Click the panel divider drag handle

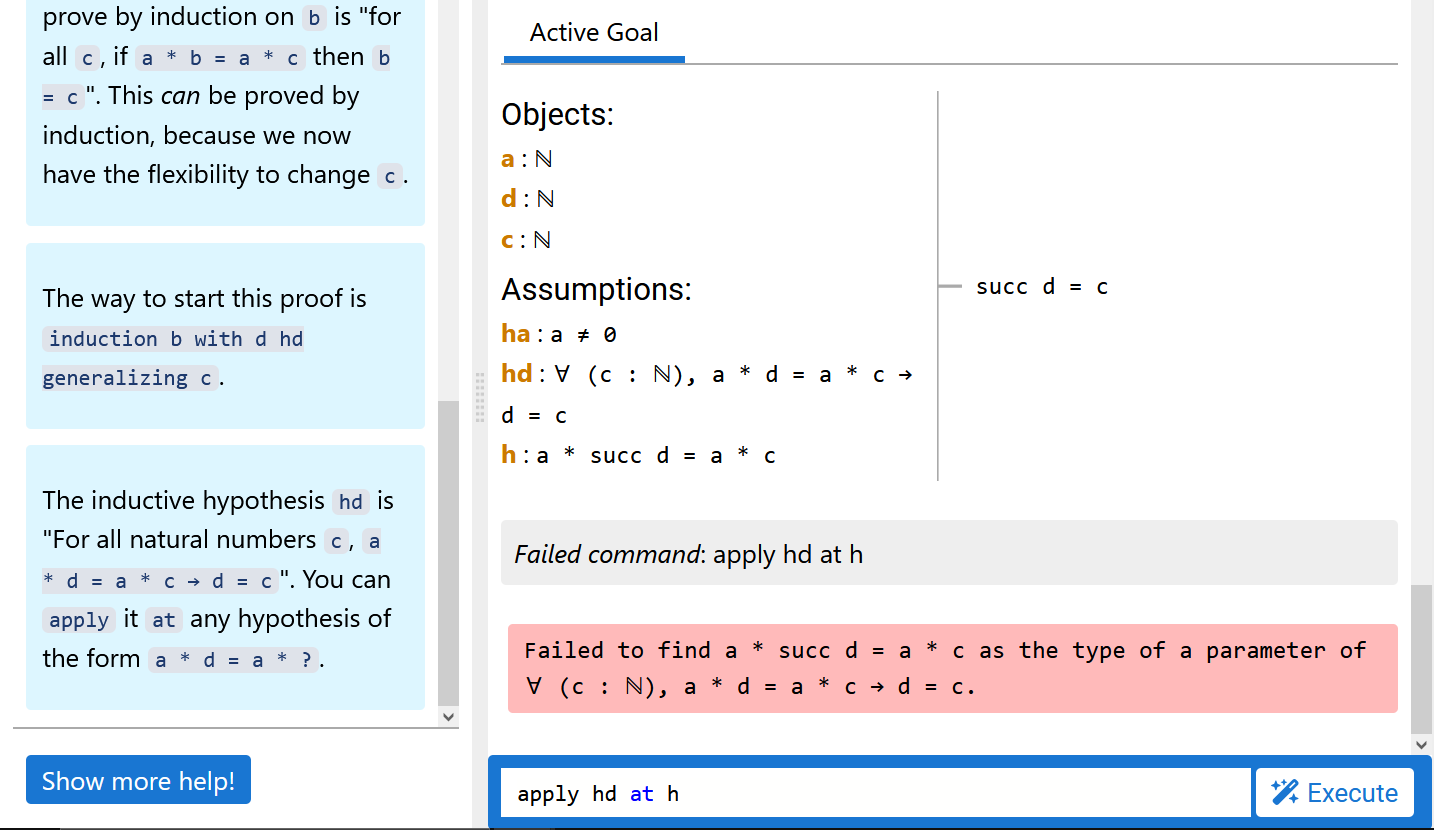pos(479,397)
